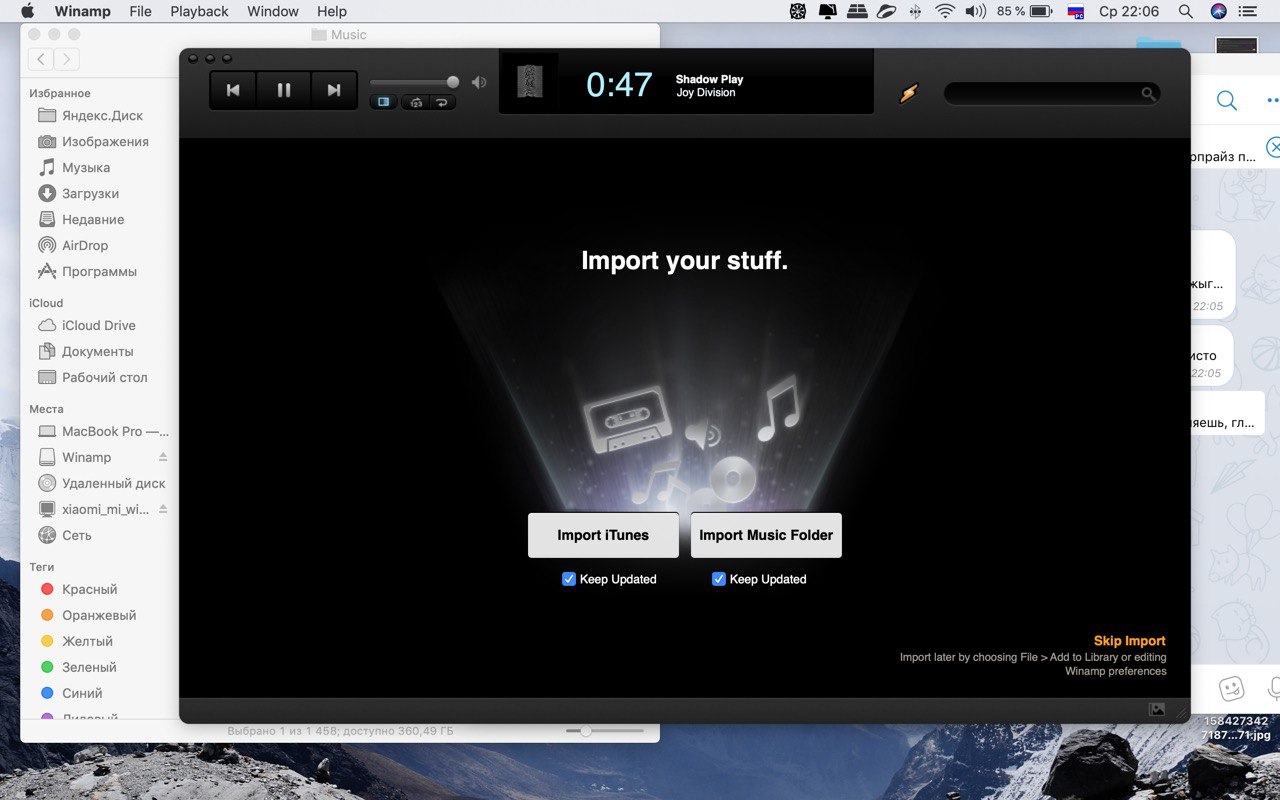Click the keyboard-like menu bar icon

coord(857,11)
